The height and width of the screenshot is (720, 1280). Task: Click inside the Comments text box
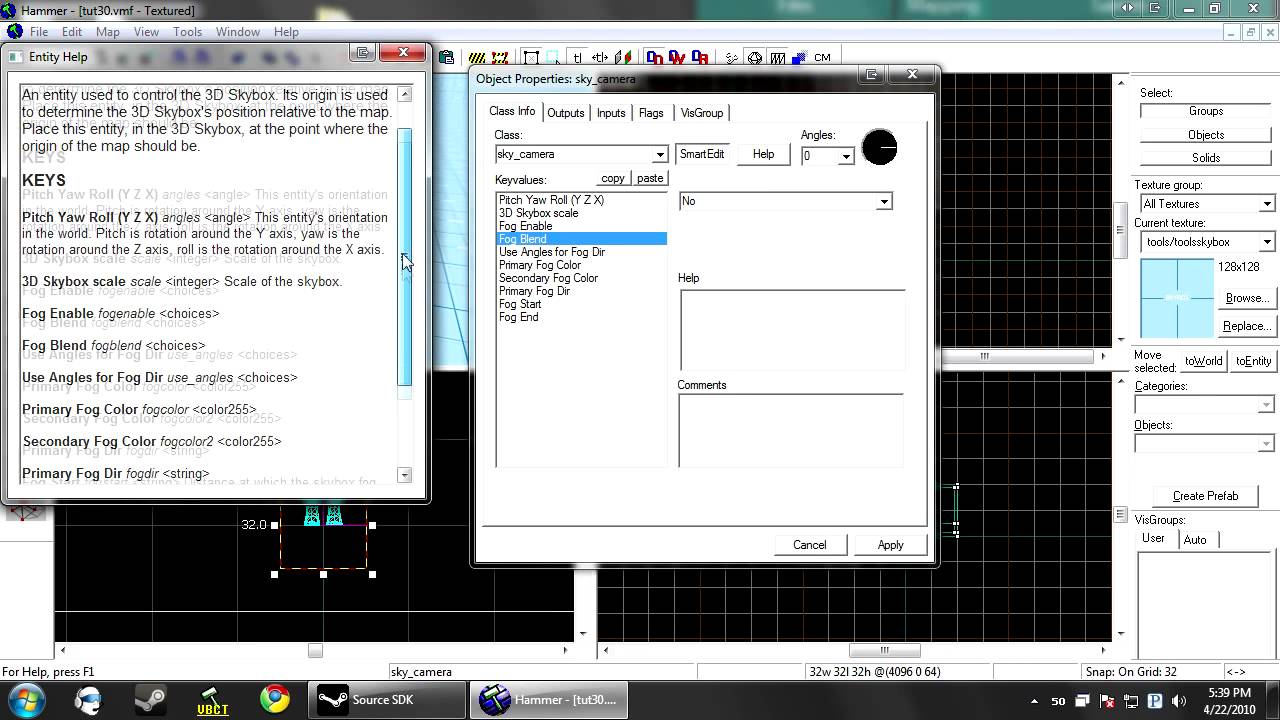790,430
